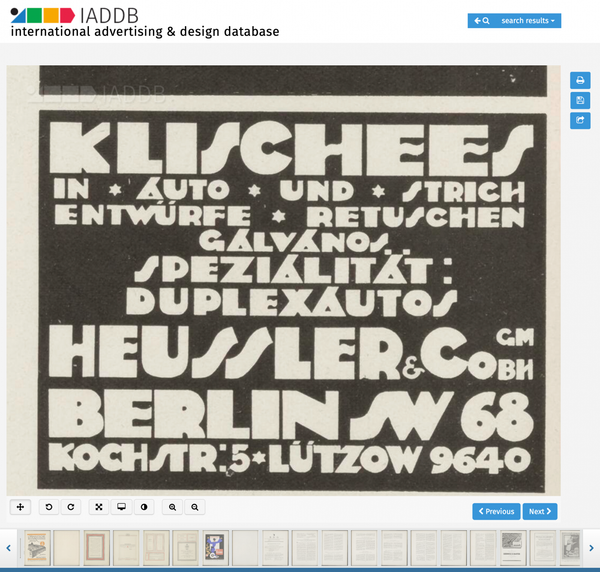The width and height of the screenshot is (600, 572).
Task: Print the current image
Action: 580,80
